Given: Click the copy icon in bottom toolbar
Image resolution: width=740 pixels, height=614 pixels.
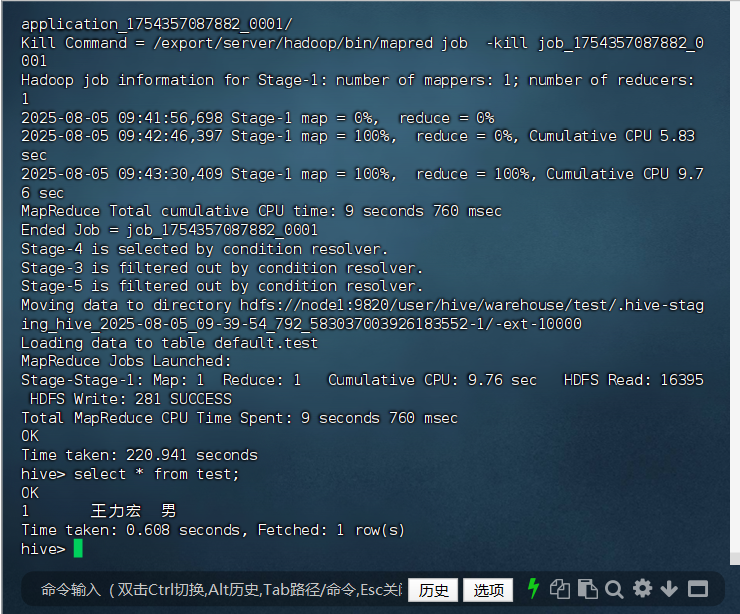Looking at the screenshot, I should pyautogui.click(x=560, y=589).
